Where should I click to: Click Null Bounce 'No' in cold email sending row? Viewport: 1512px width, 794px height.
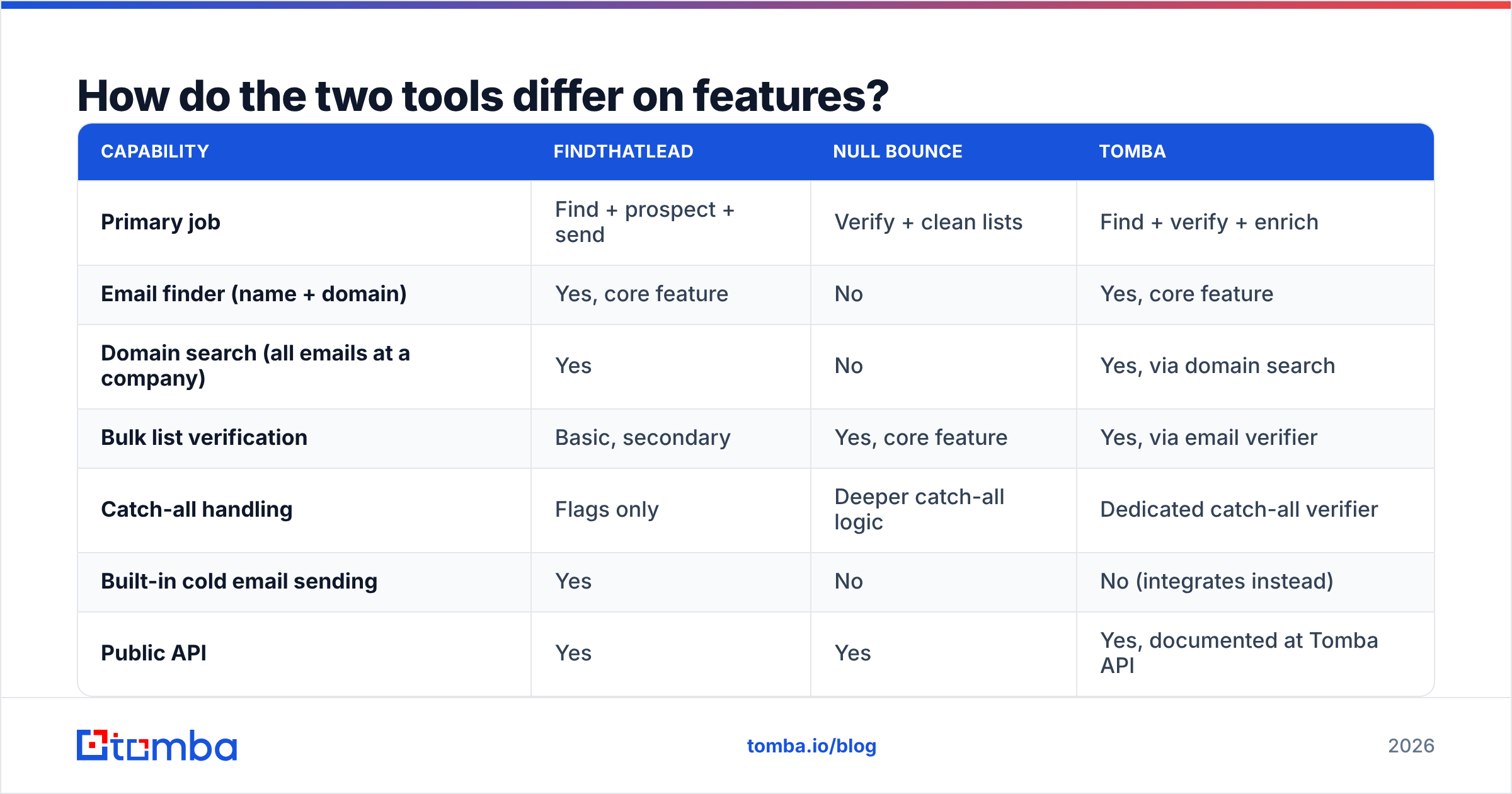click(849, 581)
